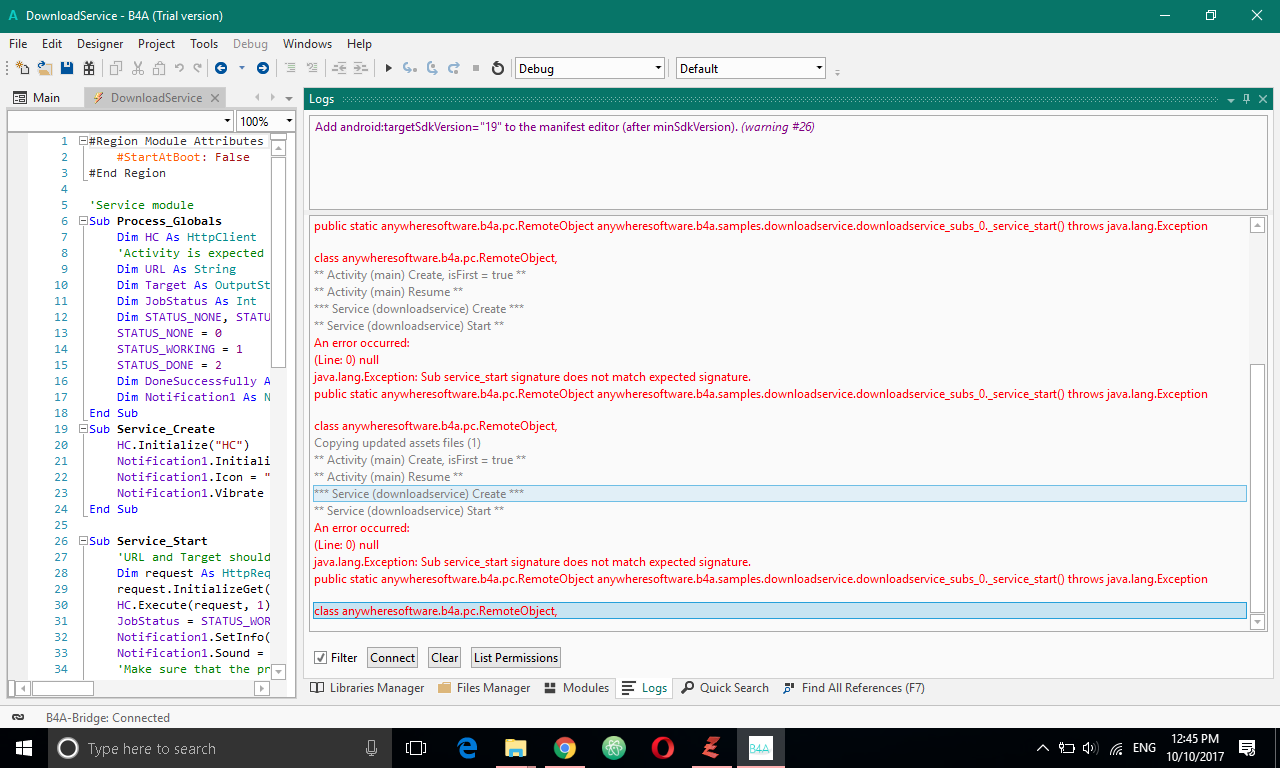1280x768 pixels.
Task: Click the Connect button in Logs
Action: [x=392, y=658]
